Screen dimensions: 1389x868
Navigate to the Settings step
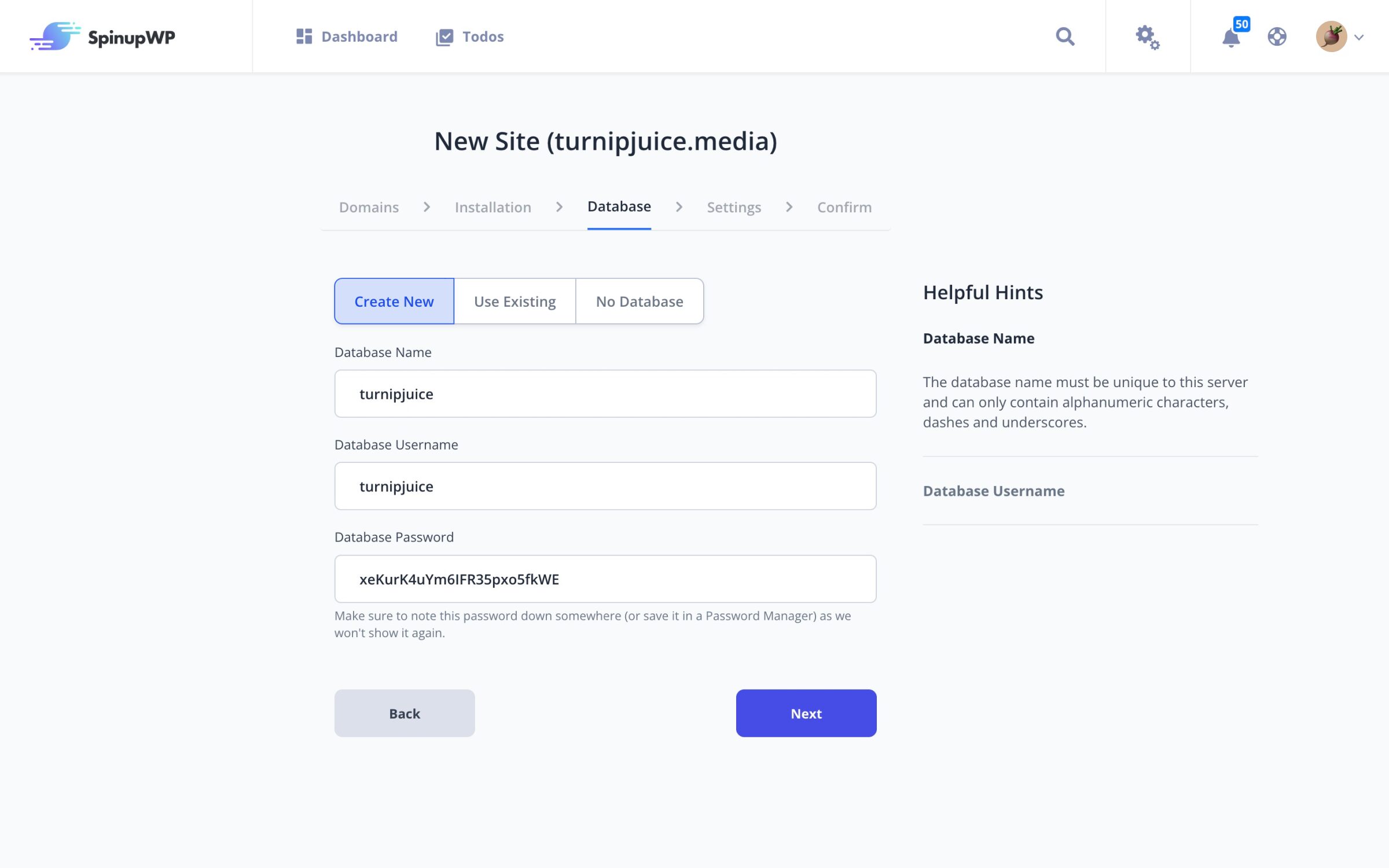point(734,207)
